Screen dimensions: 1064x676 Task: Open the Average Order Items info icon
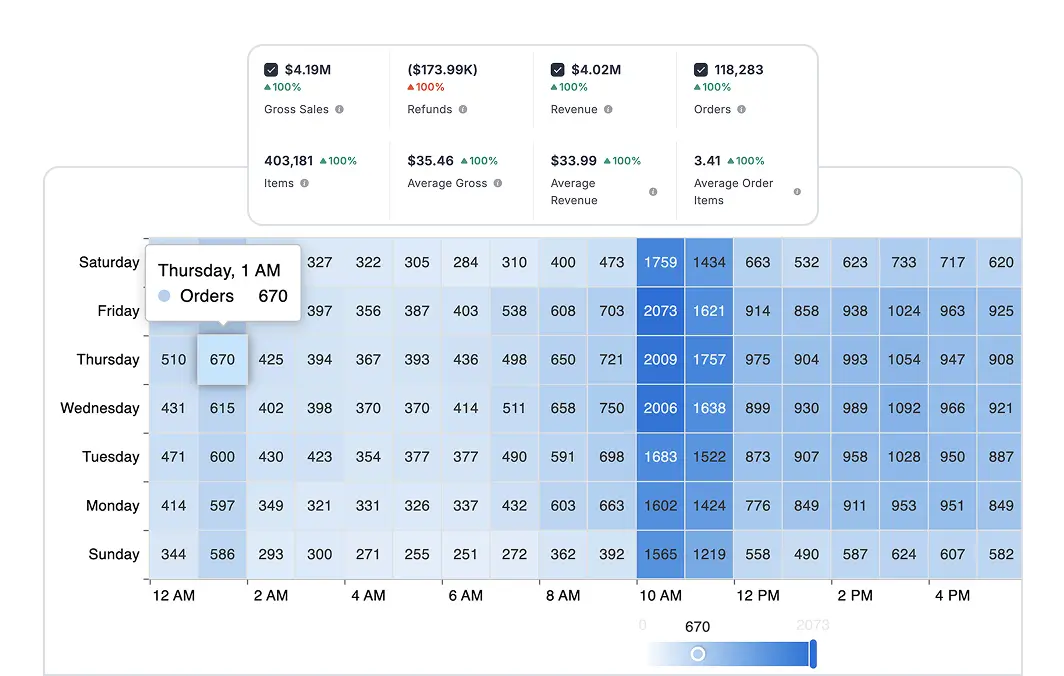coord(798,193)
